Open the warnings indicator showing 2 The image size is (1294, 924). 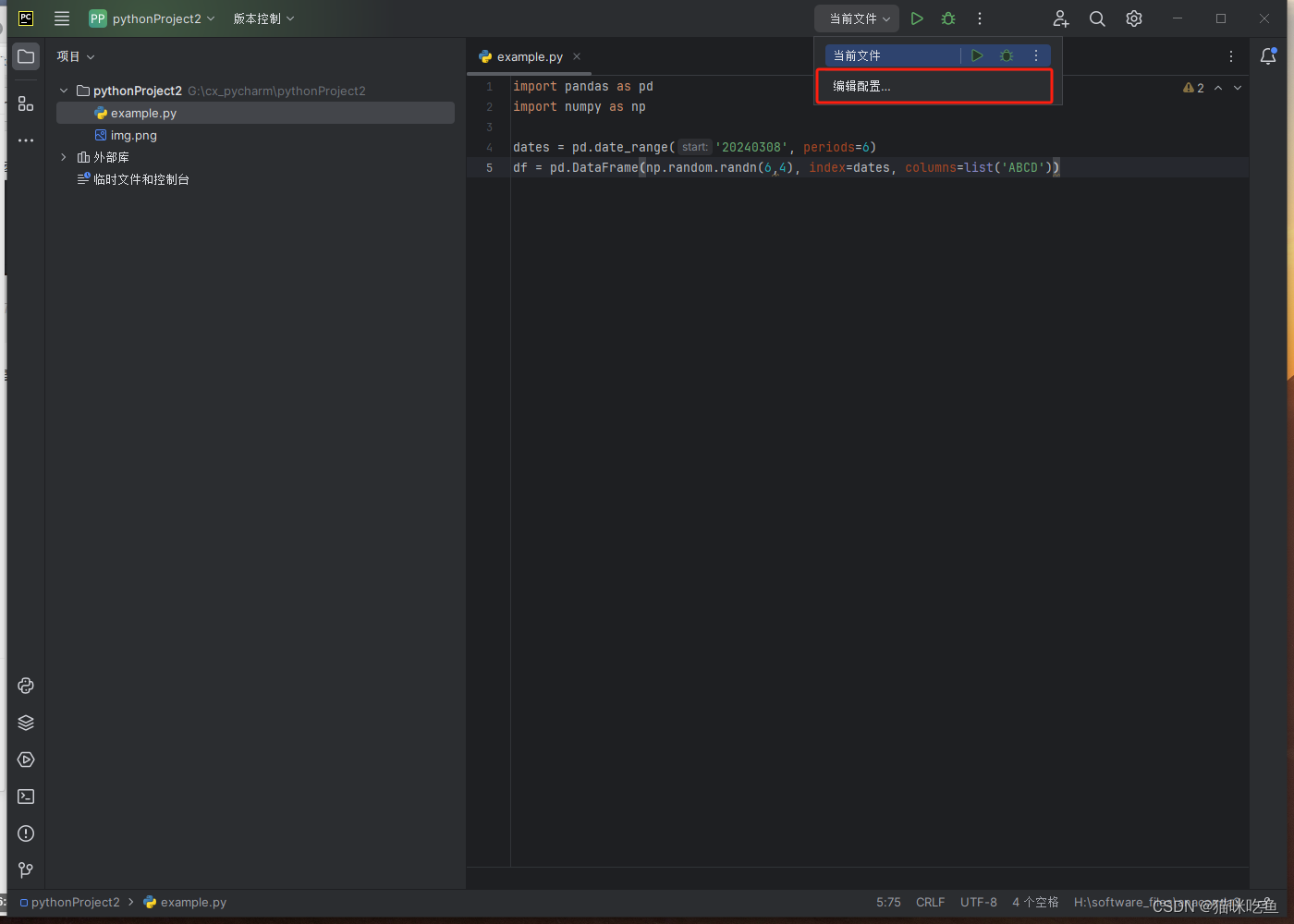1193,88
